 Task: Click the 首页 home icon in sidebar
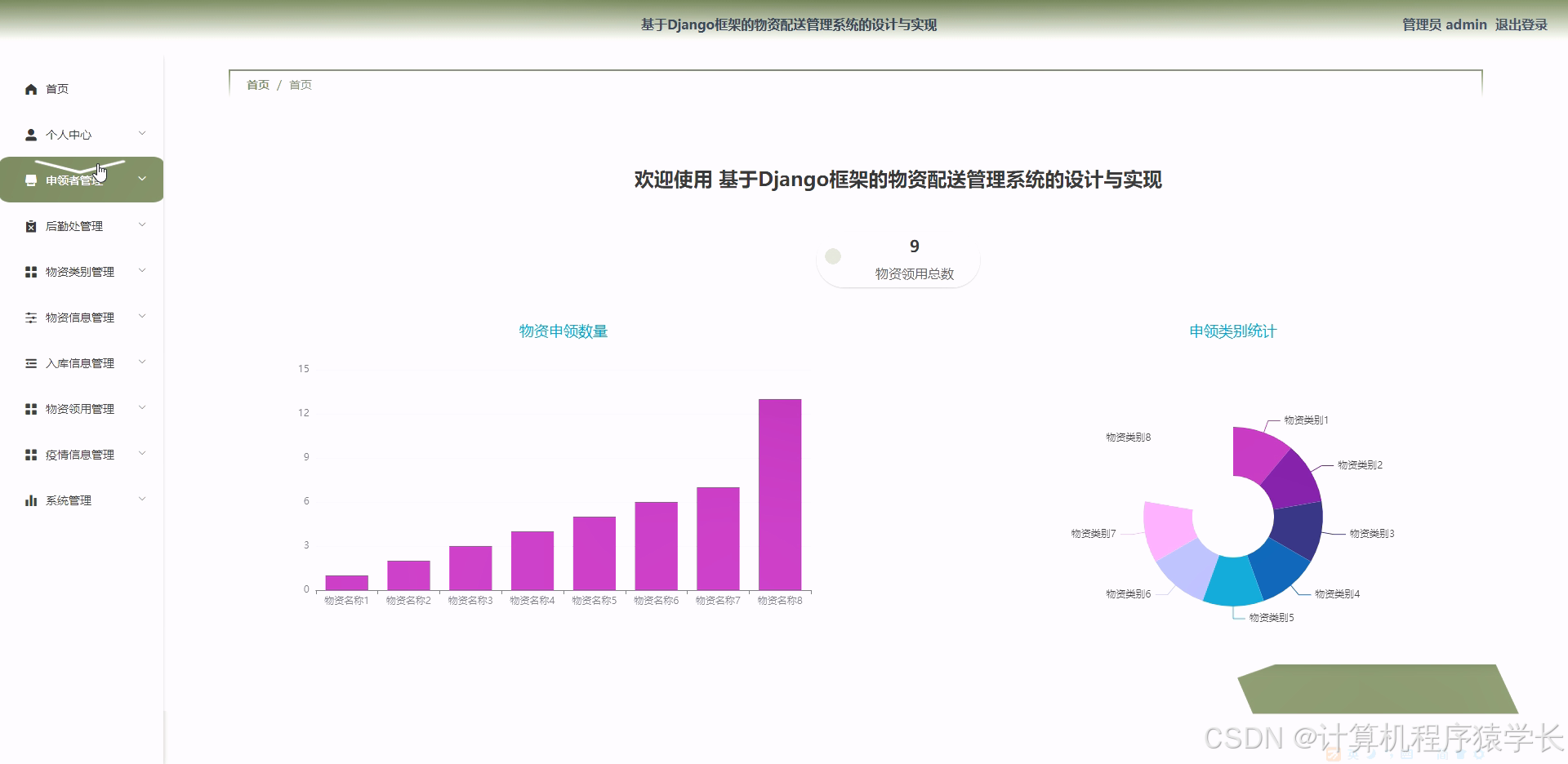30,88
